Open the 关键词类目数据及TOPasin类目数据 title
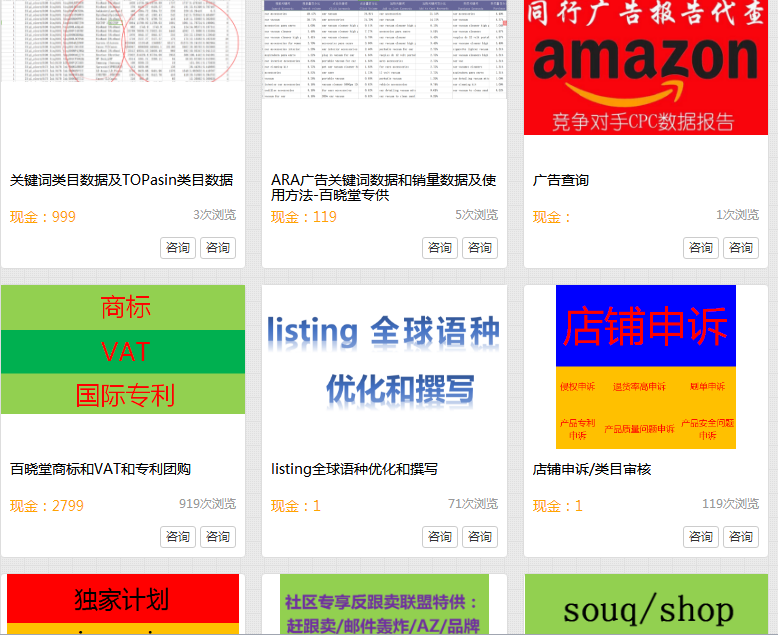Screen dimensions: 778x635 coord(122,180)
